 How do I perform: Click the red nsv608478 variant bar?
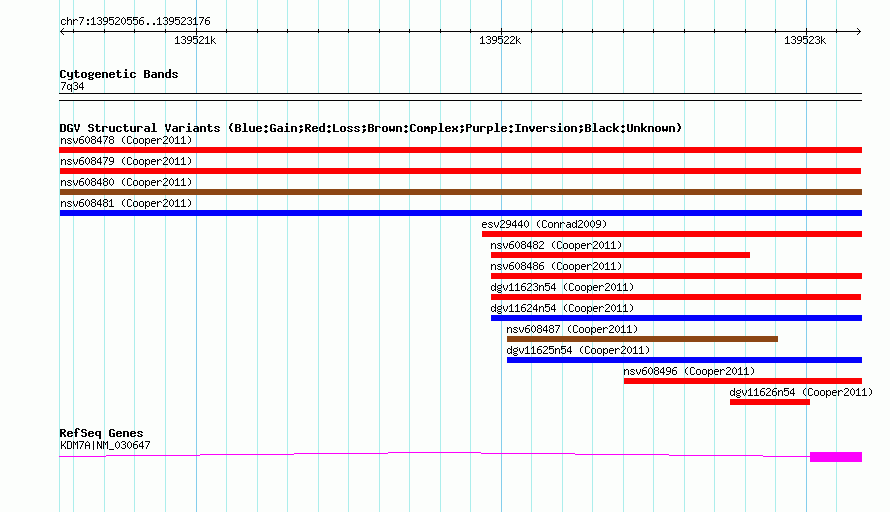click(x=460, y=150)
